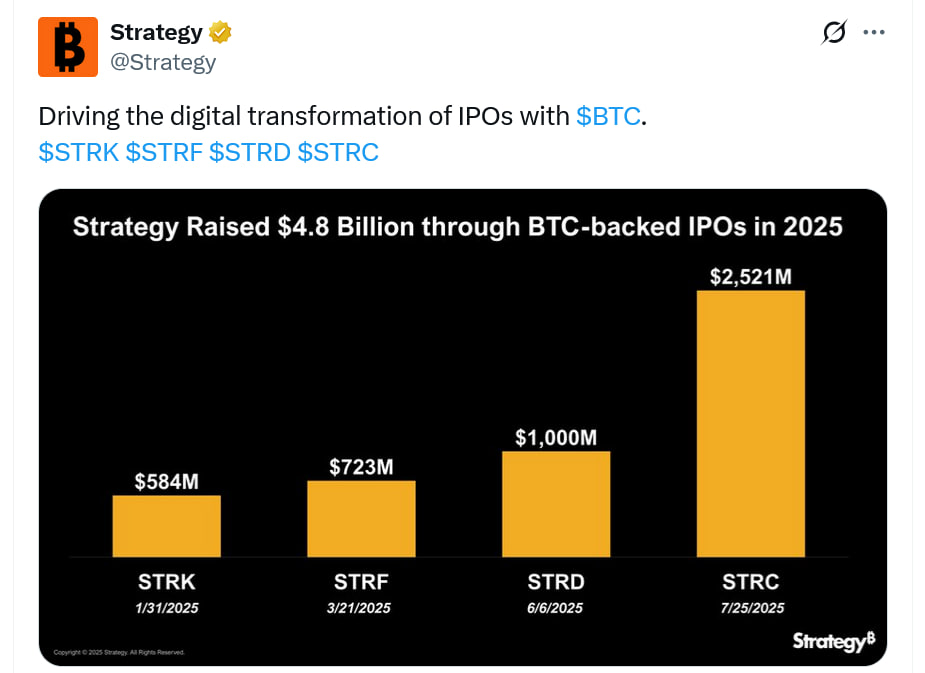Click the @Strategy username handle

(164, 62)
